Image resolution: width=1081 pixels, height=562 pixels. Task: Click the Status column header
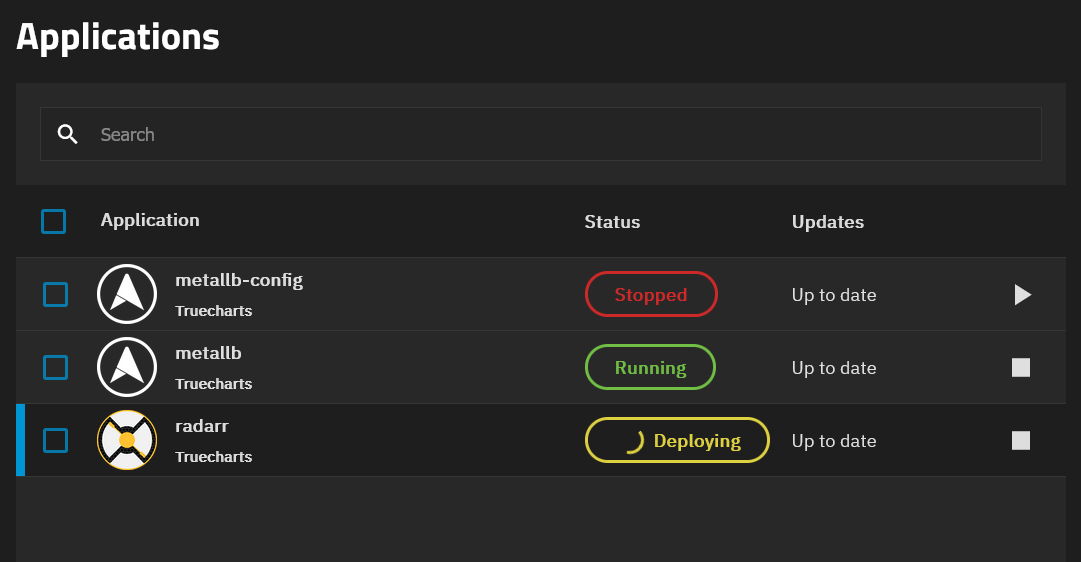(612, 222)
